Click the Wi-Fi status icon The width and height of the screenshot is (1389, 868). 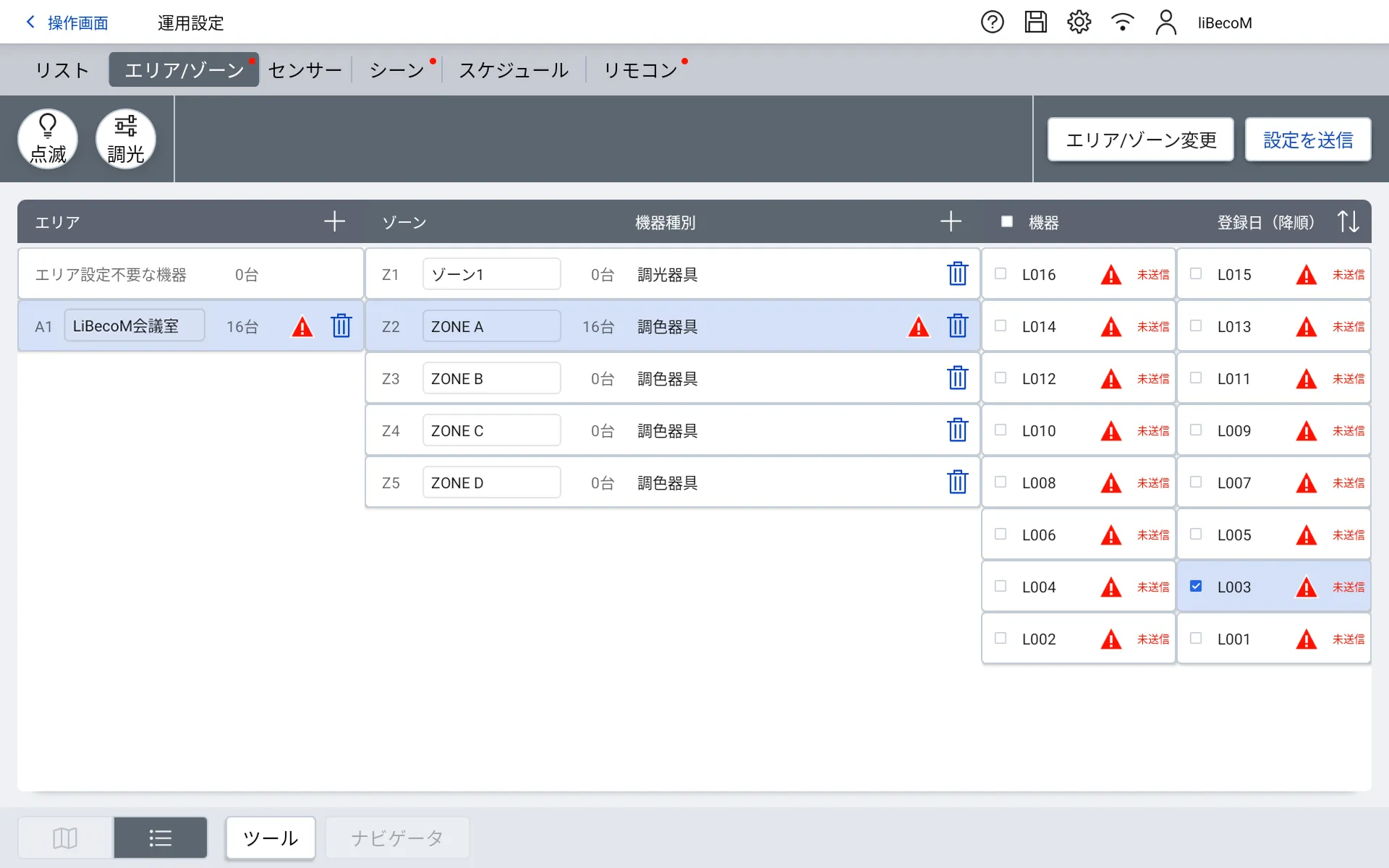[x=1122, y=22]
